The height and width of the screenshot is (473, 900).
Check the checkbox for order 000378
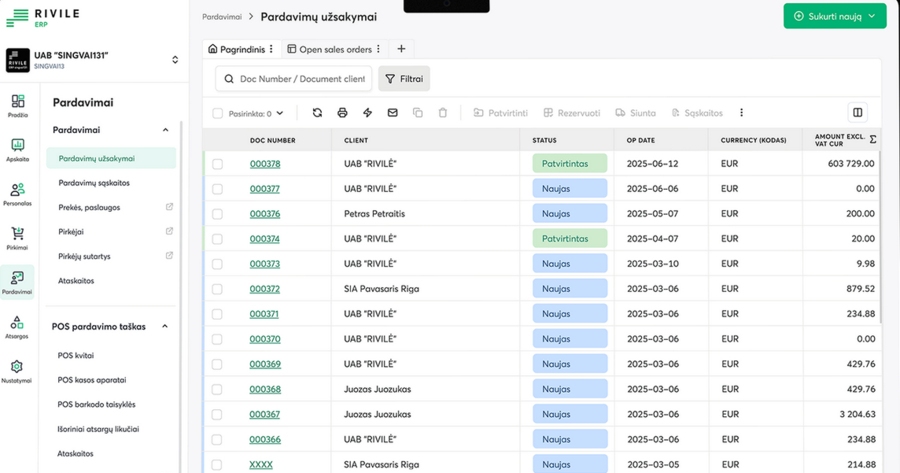tap(218, 164)
